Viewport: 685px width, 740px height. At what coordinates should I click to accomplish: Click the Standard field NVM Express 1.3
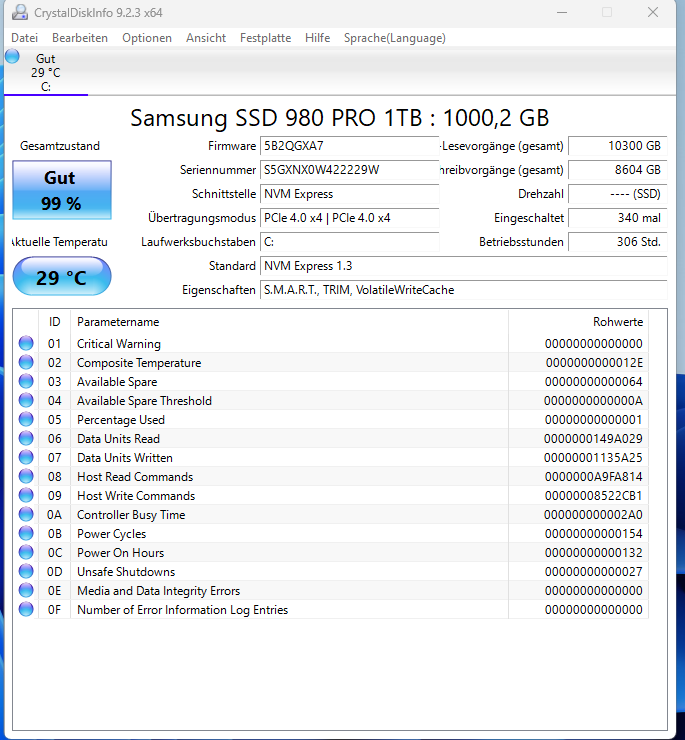click(x=464, y=266)
